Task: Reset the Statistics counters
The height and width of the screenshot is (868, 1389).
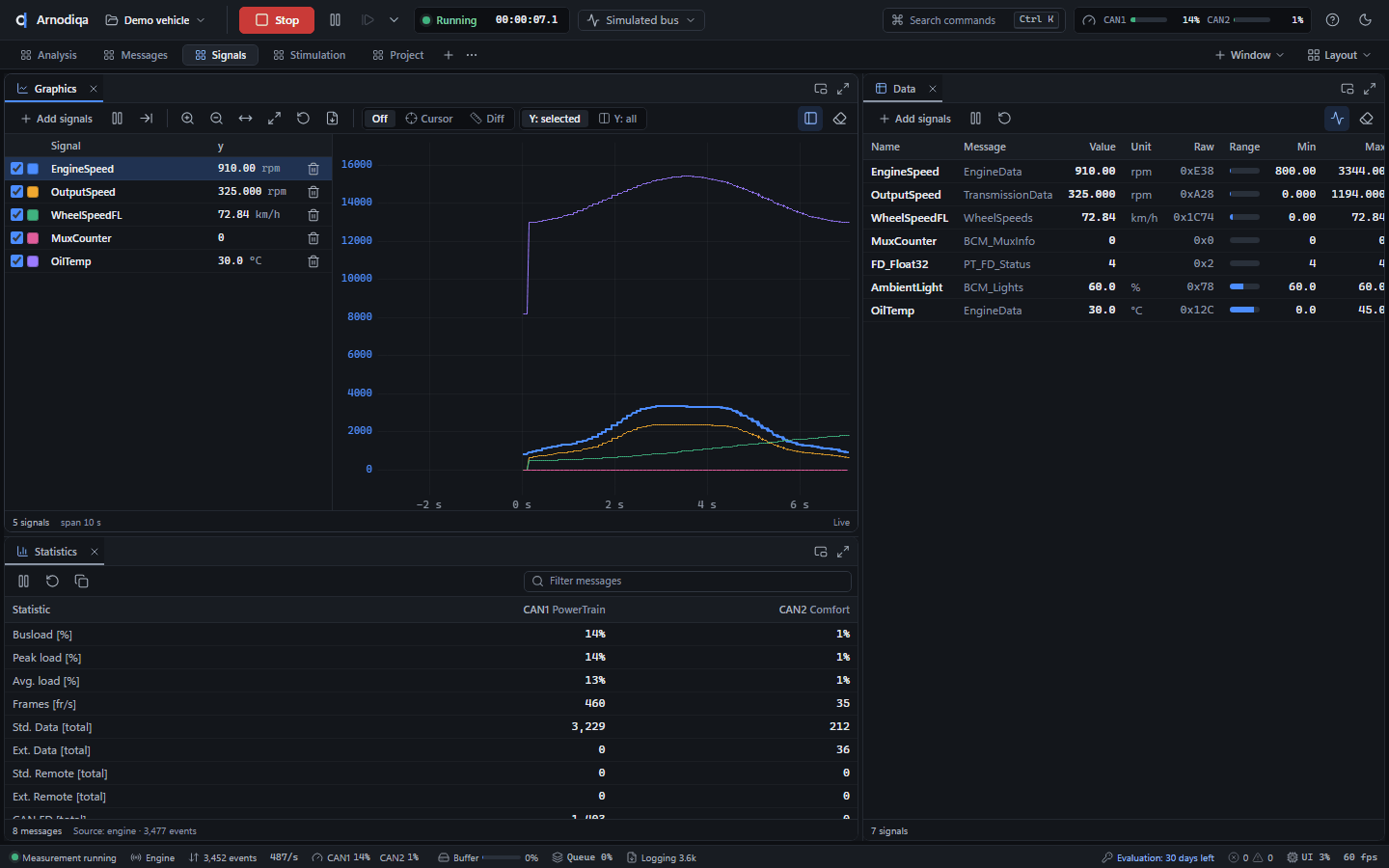Action: (52, 582)
